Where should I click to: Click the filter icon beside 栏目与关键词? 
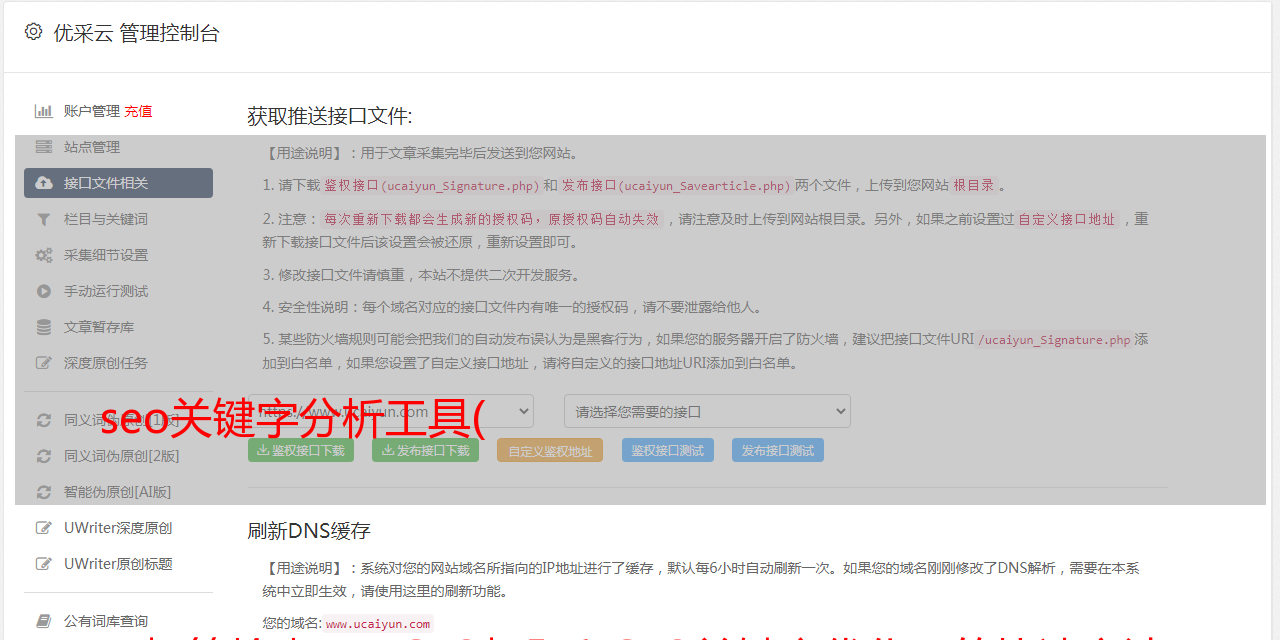(x=44, y=219)
